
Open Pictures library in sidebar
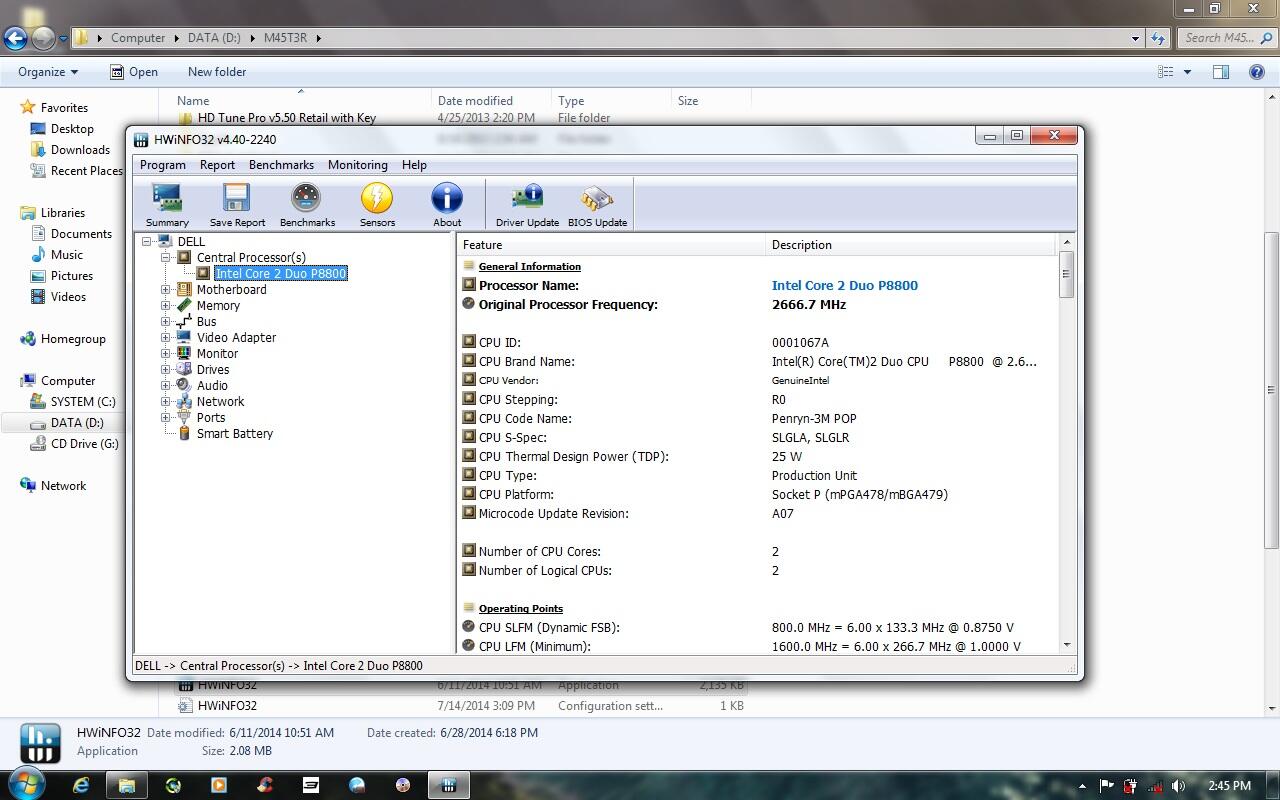pos(72,275)
